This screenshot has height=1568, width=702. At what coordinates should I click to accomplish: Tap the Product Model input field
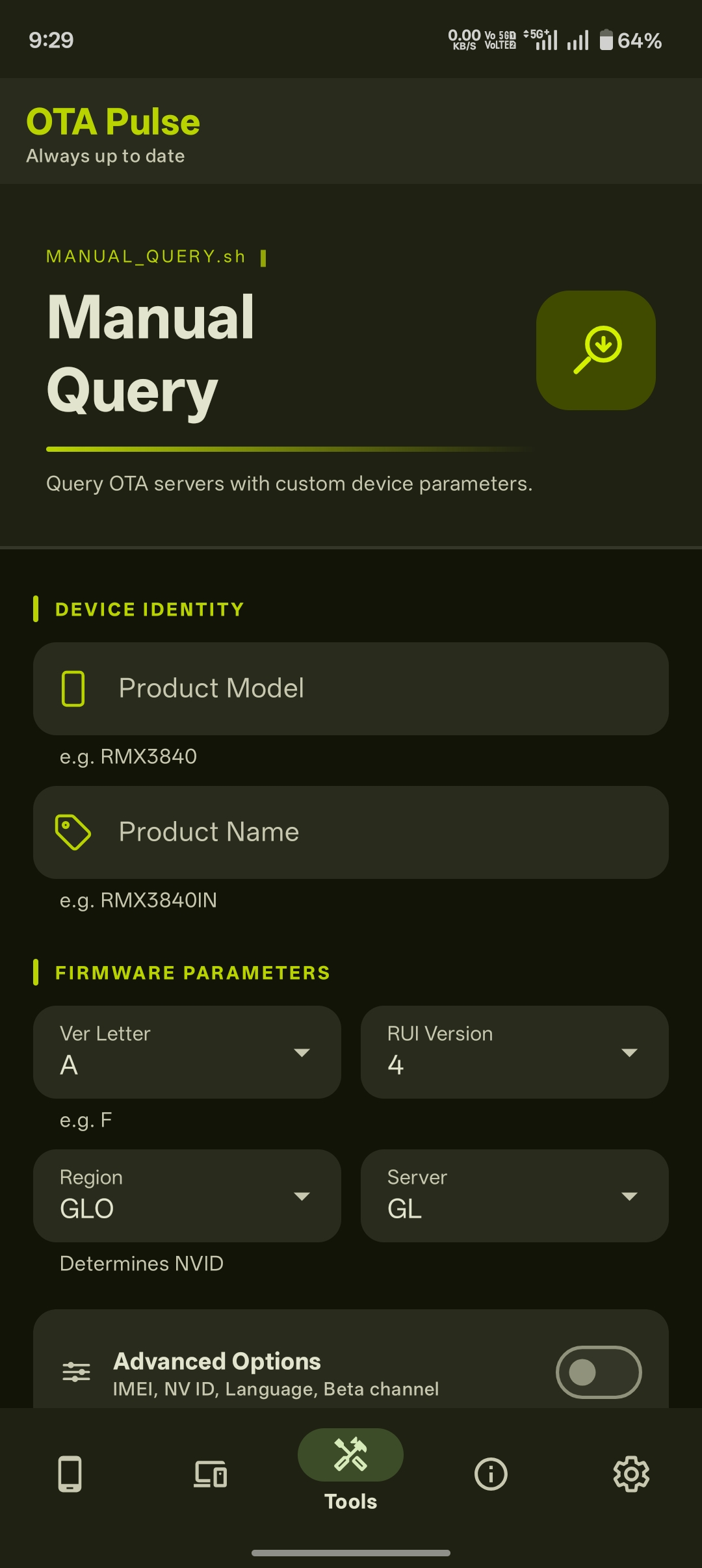tap(351, 688)
